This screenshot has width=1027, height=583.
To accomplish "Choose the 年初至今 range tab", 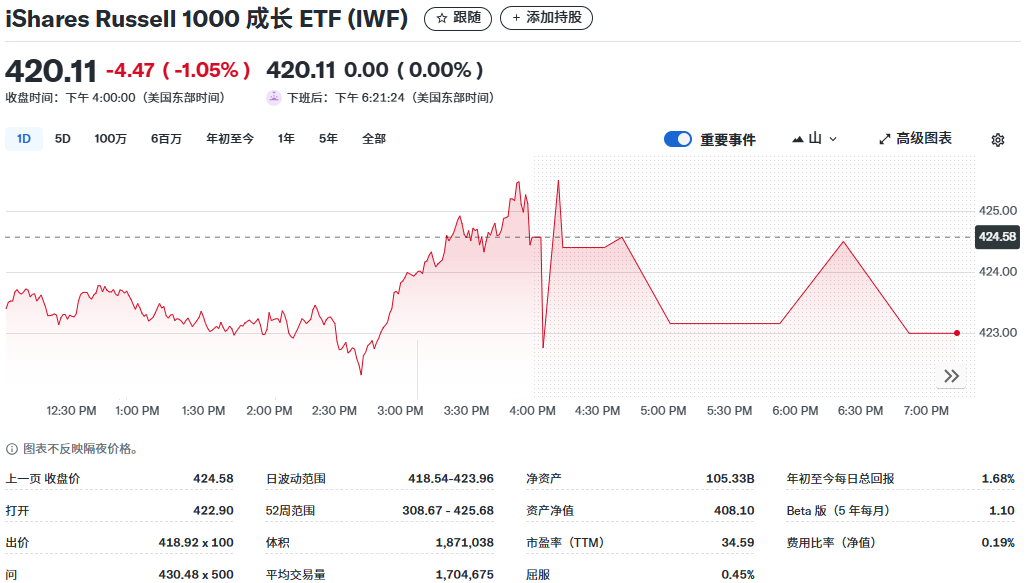I will pyautogui.click(x=230, y=139).
